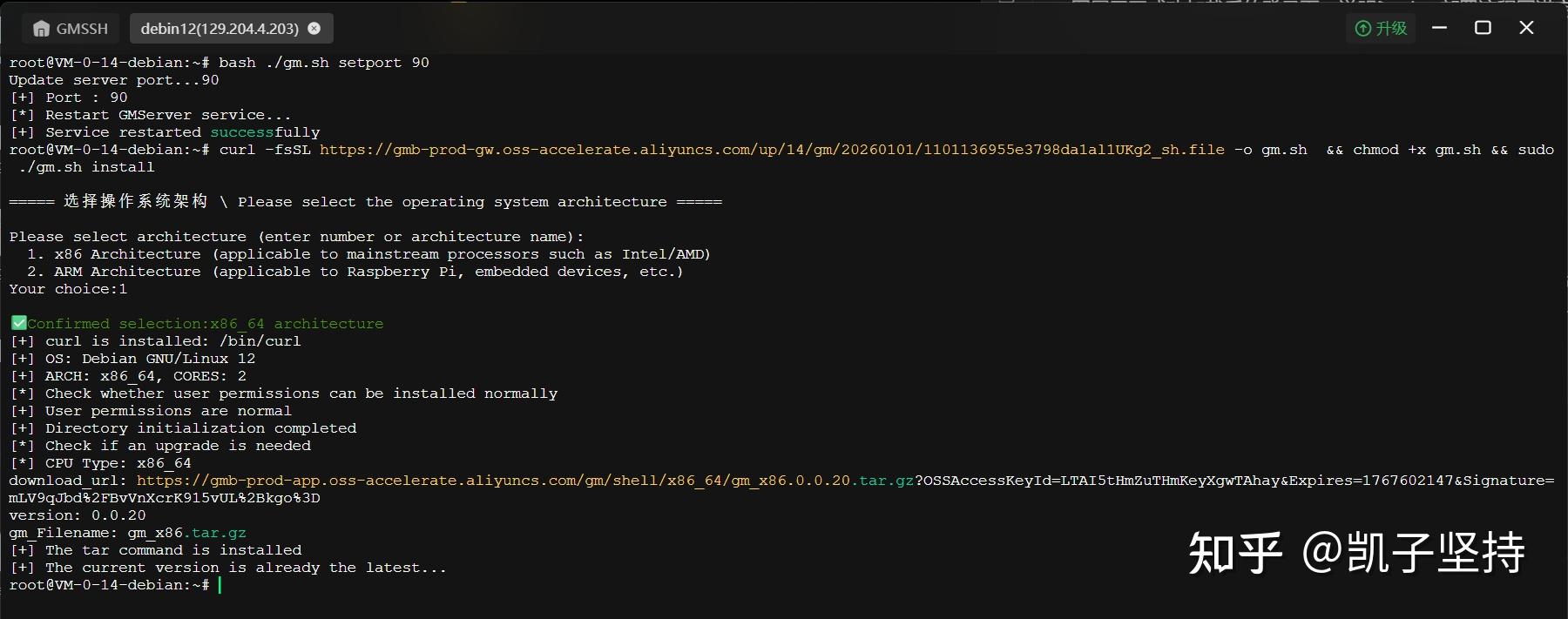Switch to the debin12(129.204.4.203) tab
1568x619 pixels.
(219, 29)
